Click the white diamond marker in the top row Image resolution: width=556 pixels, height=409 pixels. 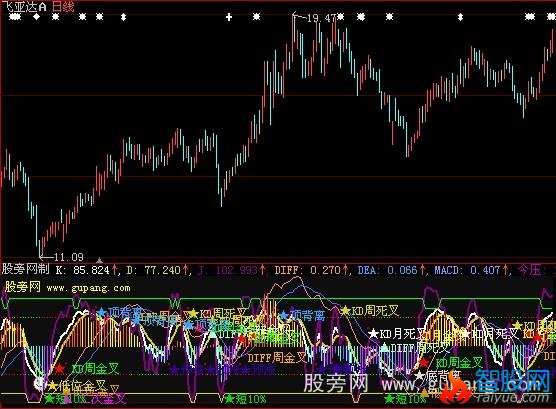click(37, 16)
